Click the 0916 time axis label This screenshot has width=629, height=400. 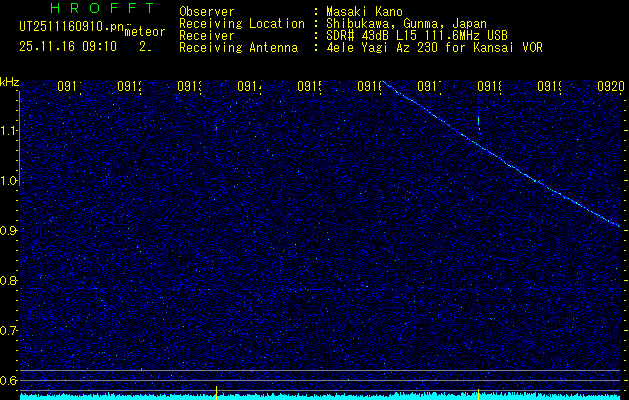tap(369, 86)
